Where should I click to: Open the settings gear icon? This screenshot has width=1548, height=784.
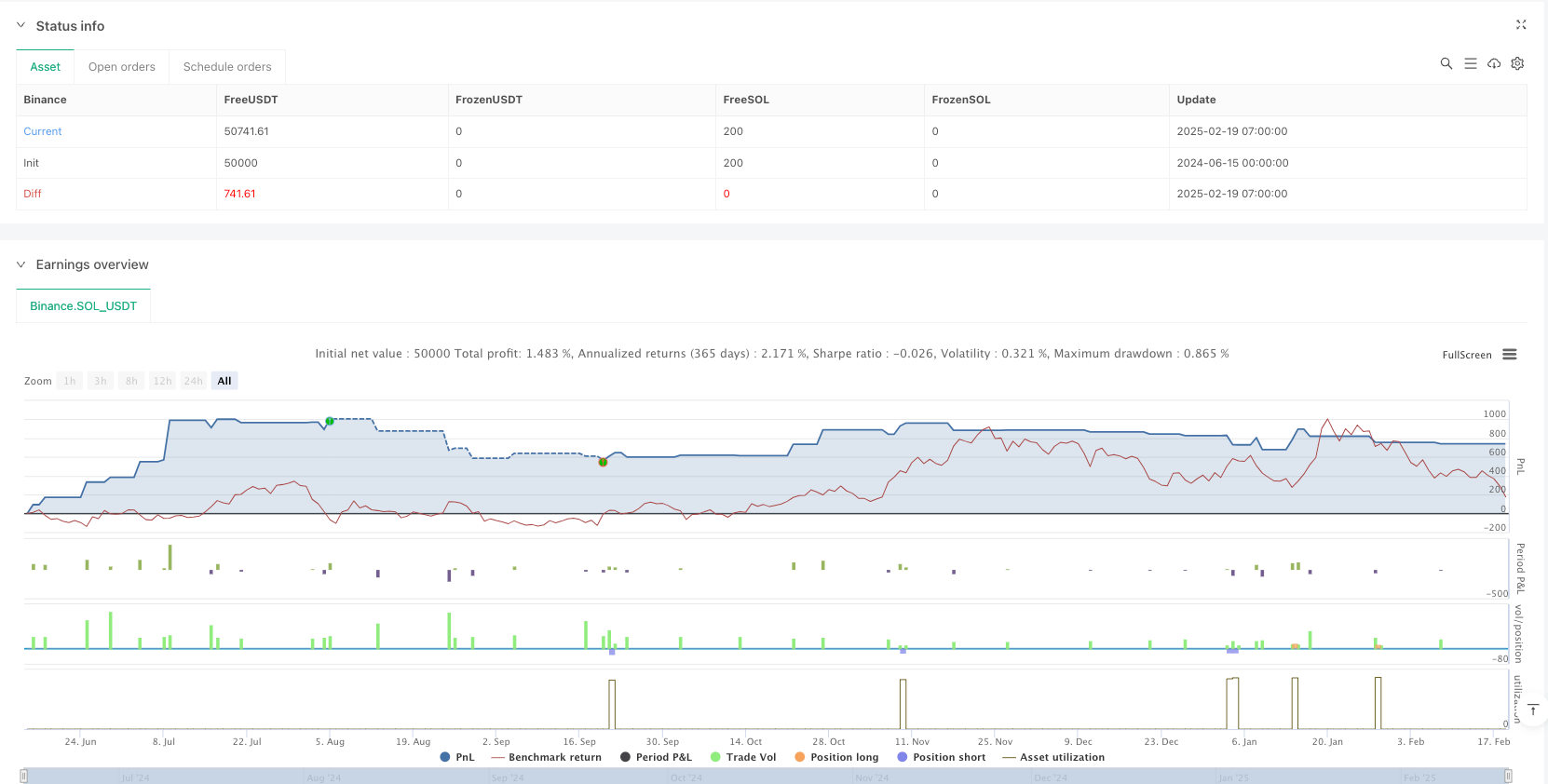tap(1517, 63)
